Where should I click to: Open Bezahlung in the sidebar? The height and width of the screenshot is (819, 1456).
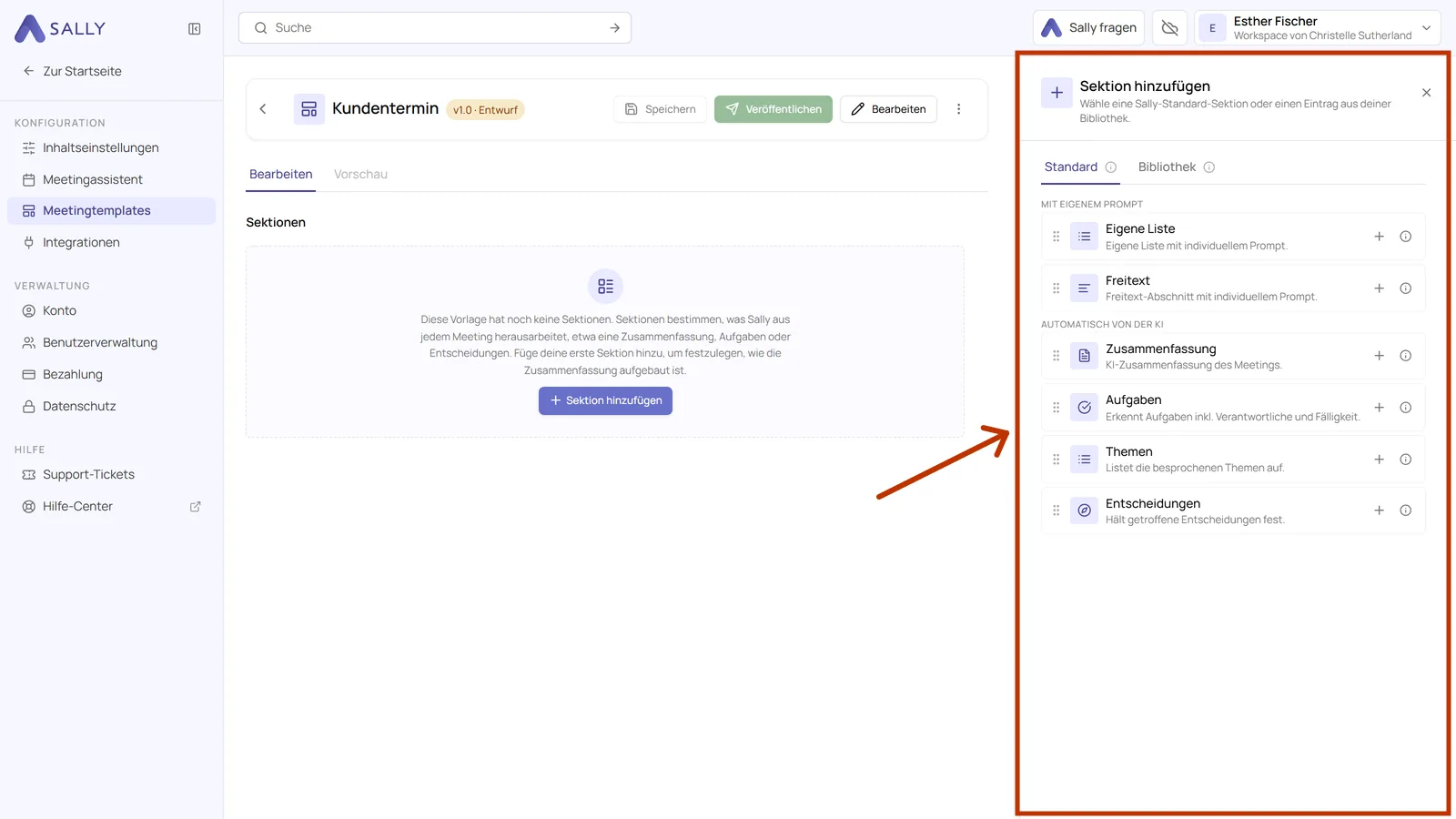tap(111, 375)
